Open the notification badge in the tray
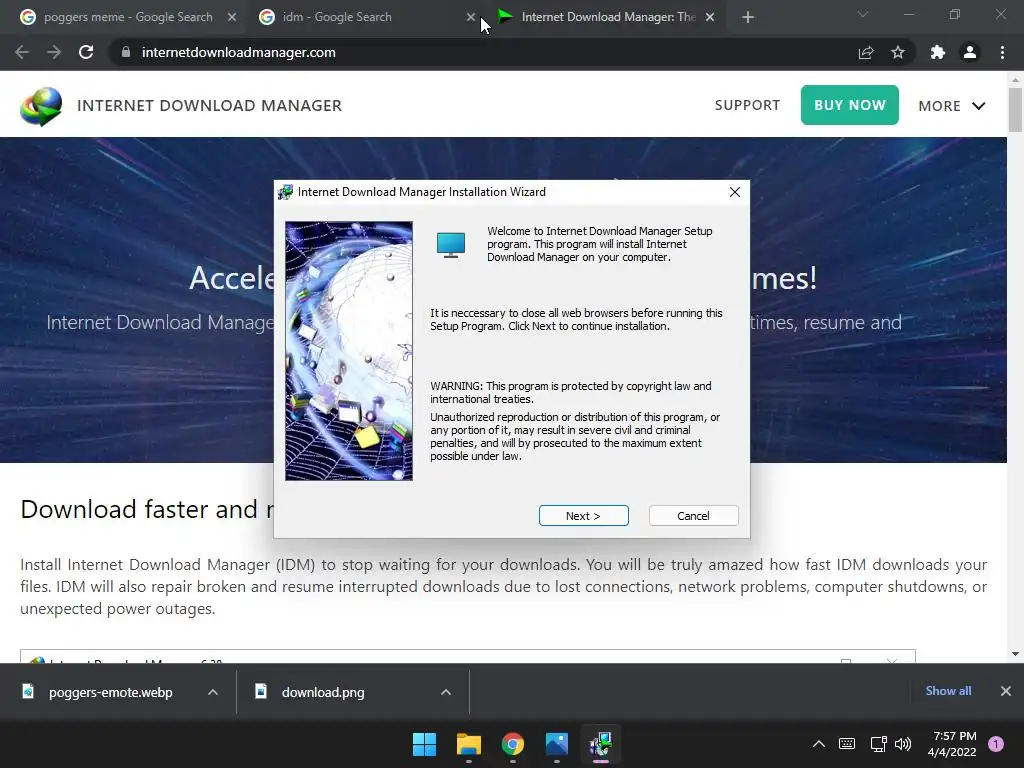 (996, 744)
